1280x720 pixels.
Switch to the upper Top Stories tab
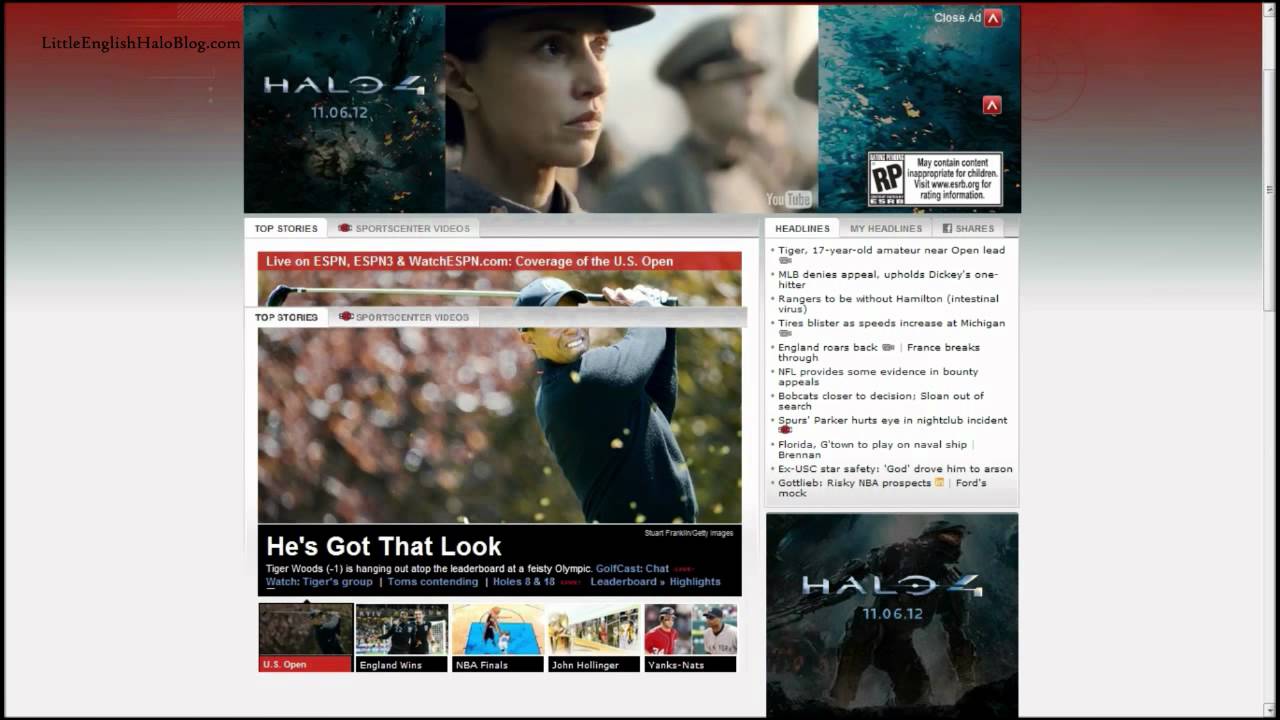(x=286, y=228)
